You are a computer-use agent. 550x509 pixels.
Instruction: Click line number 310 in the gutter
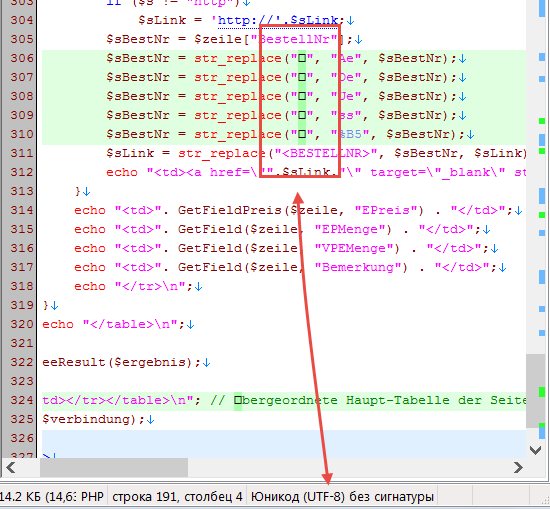[22, 134]
